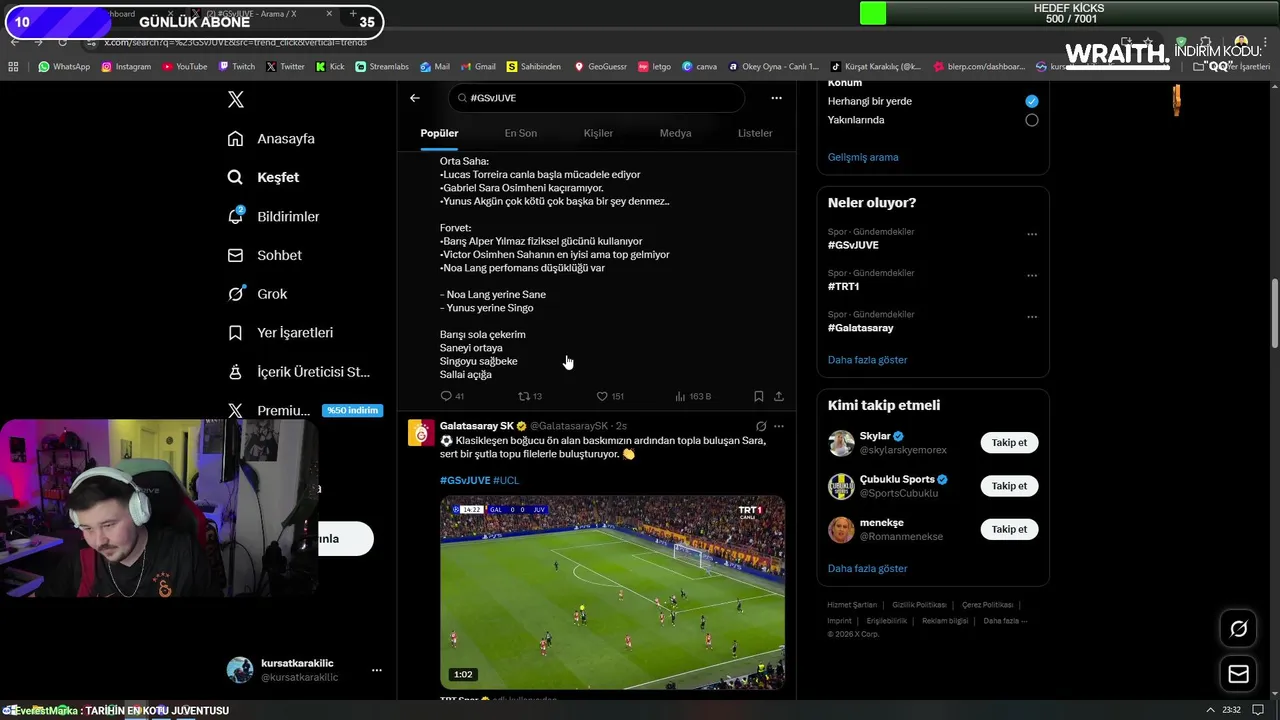Open Çubuklu Sports profile avatar
Image resolution: width=1280 pixels, height=720 pixels.
[841, 486]
